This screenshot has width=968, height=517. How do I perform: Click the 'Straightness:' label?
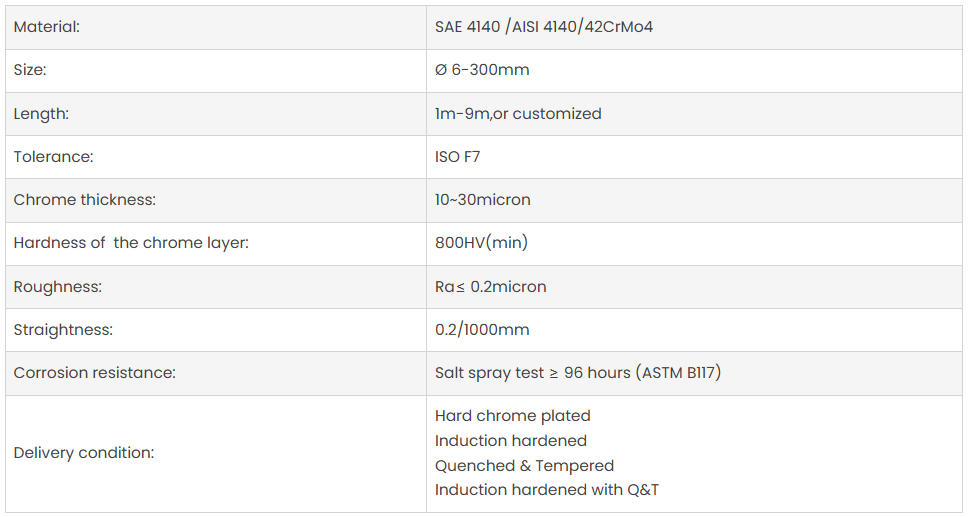pyautogui.click(x=63, y=330)
